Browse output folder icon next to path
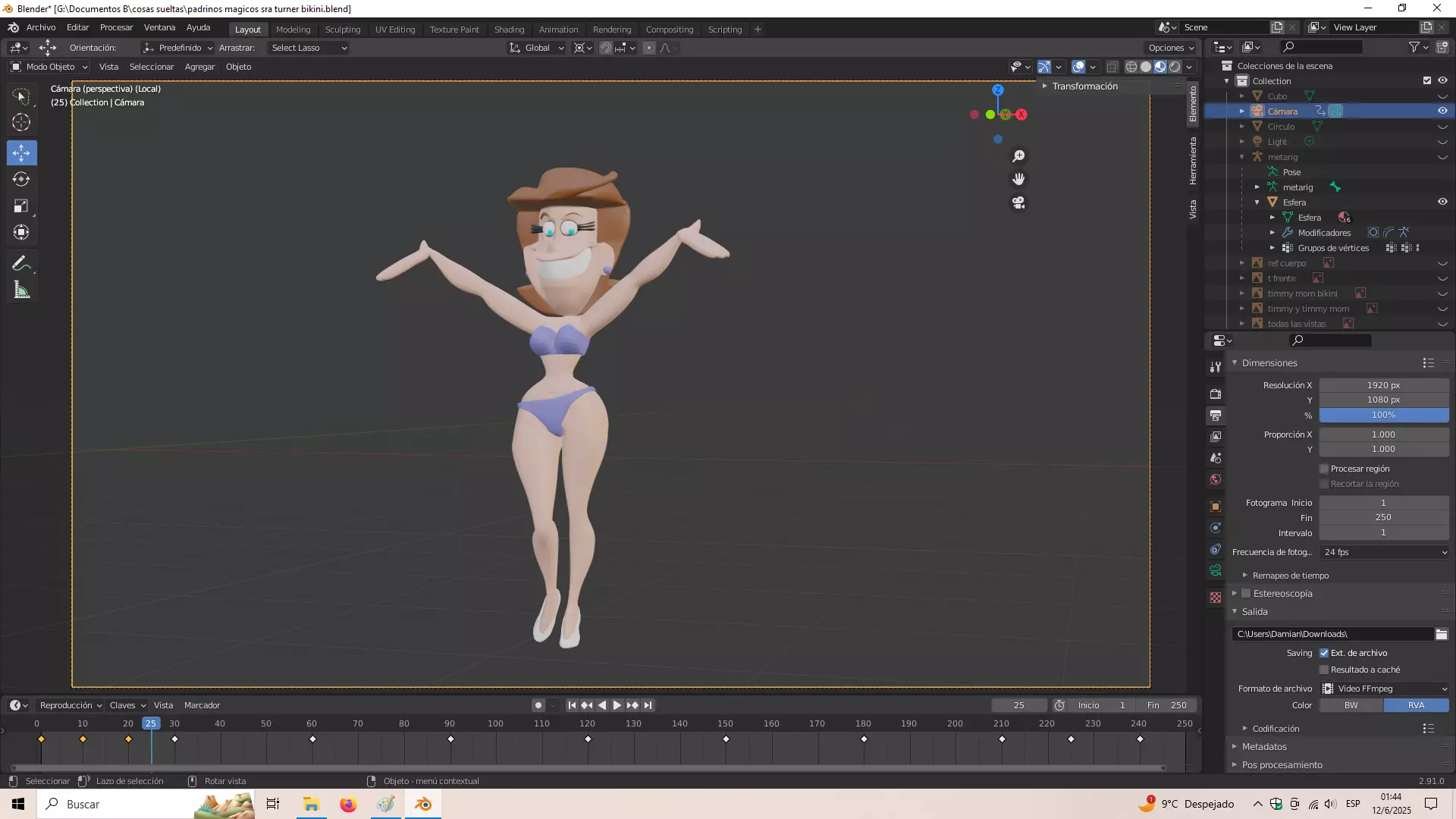This screenshot has width=1456, height=819. 1442,634
